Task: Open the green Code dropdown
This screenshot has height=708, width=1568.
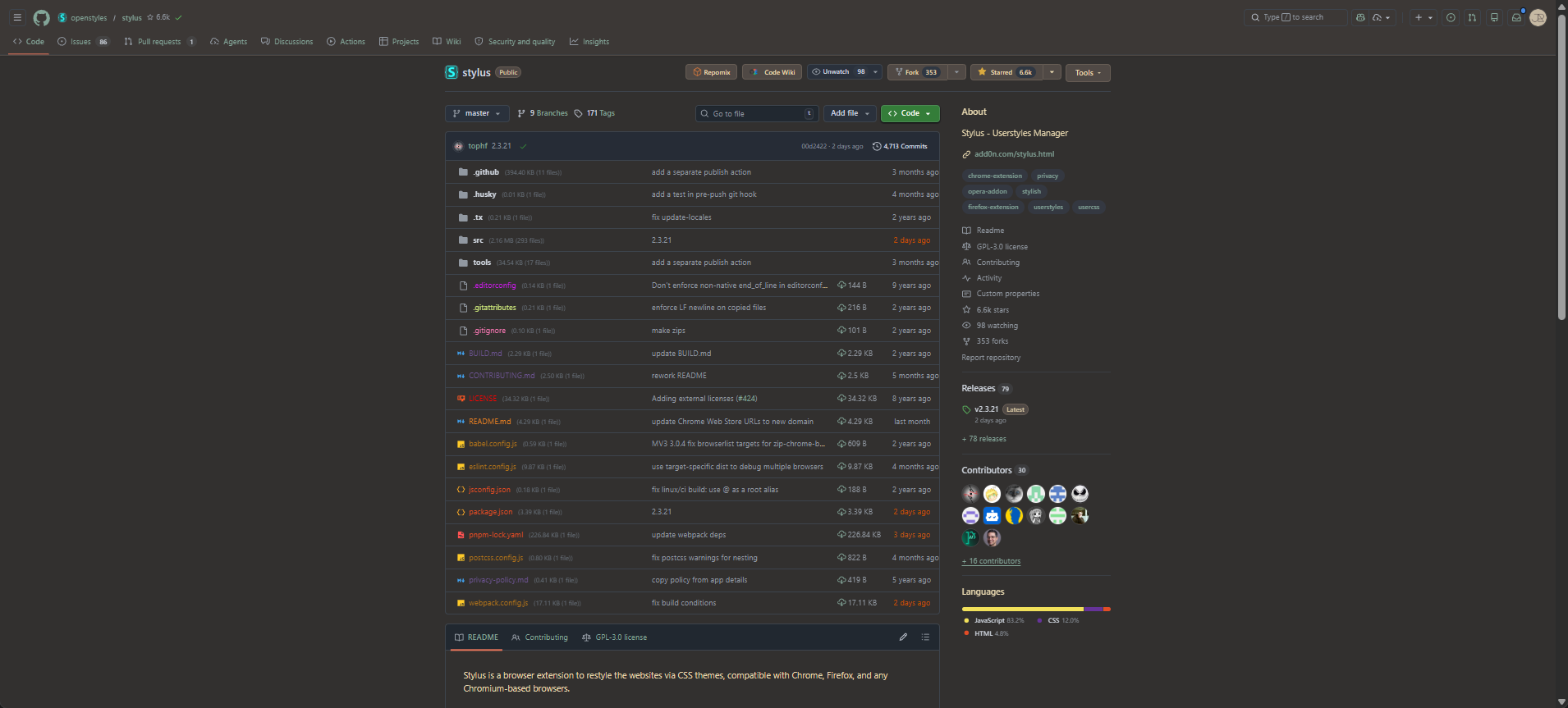Action: (x=910, y=113)
